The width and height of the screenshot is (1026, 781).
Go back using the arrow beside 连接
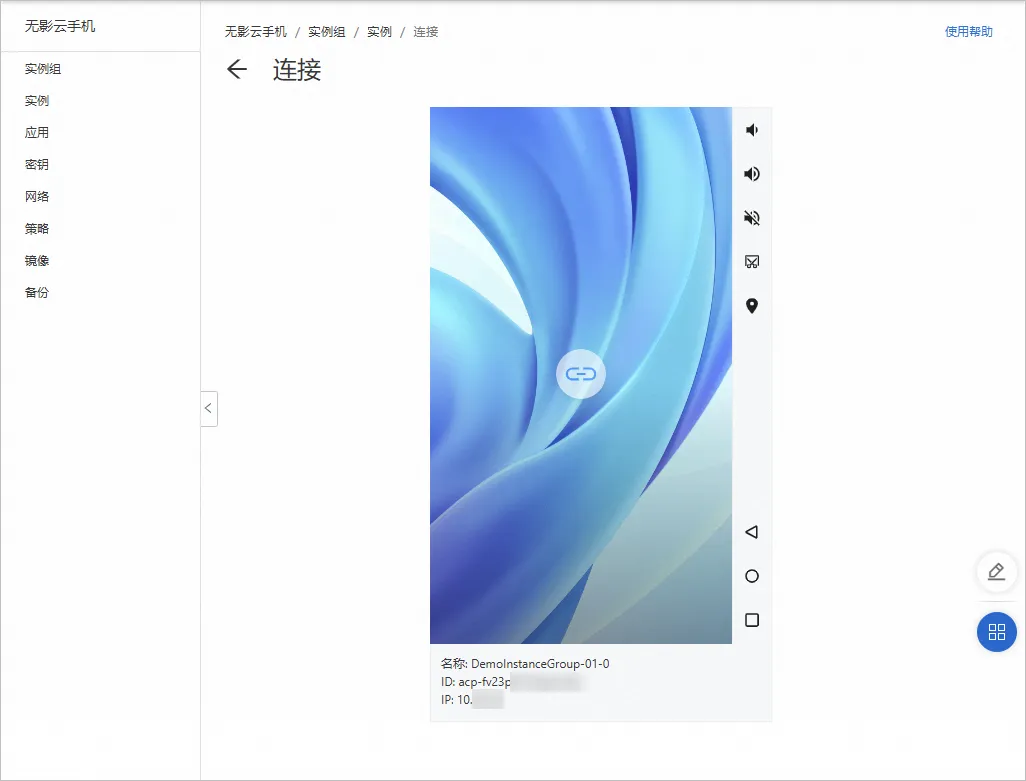click(237, 70)
